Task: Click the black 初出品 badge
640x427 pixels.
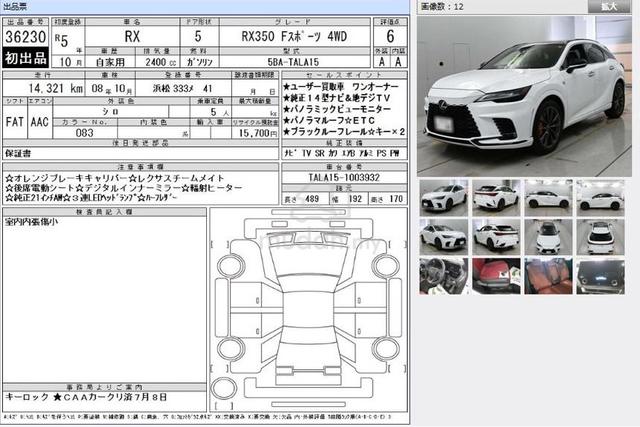Action: pyautogui.click(x=25, y=58)
